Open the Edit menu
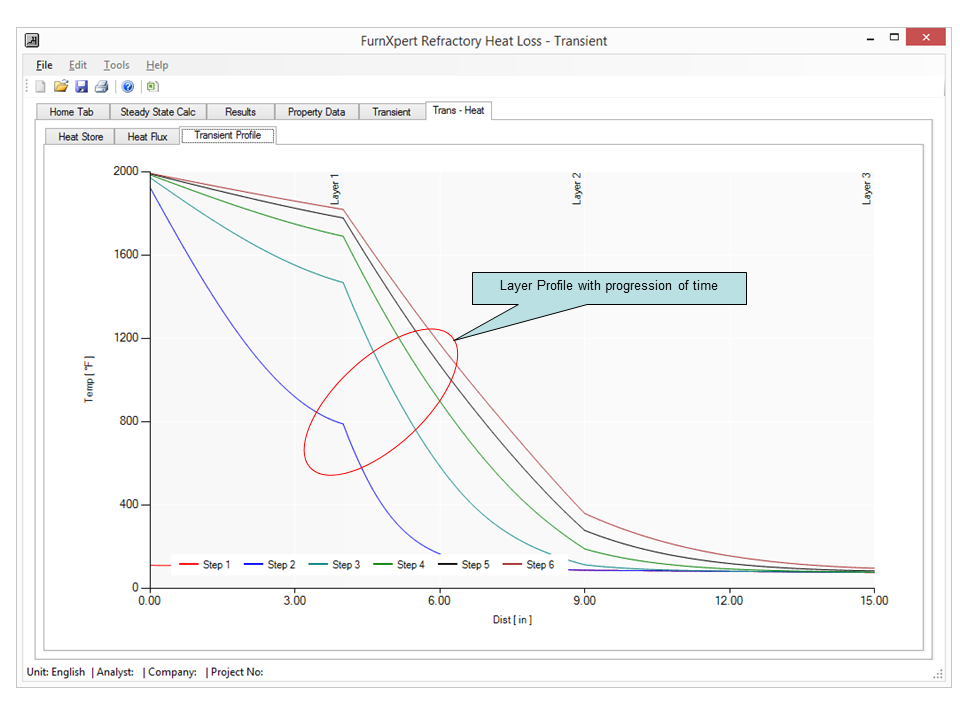The height and width of the screenshot is (720, 960). 78,65
